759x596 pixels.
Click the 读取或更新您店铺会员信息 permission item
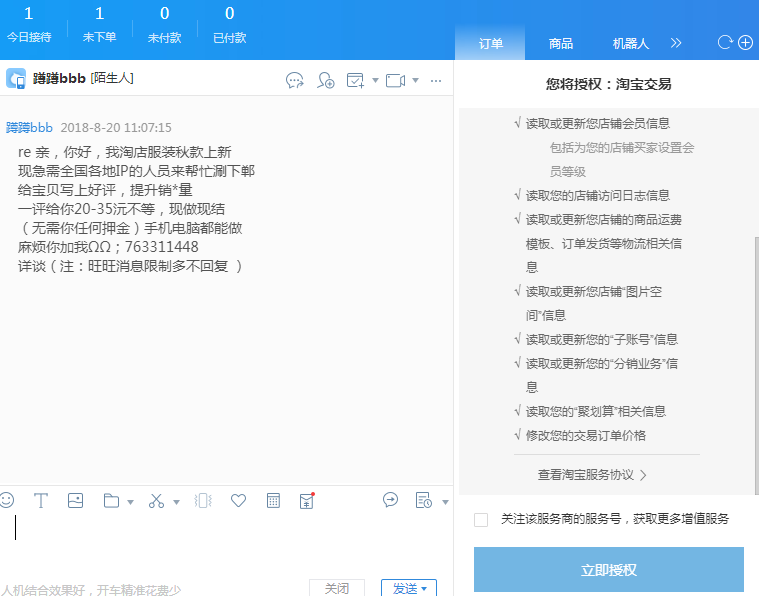(598, 123)
